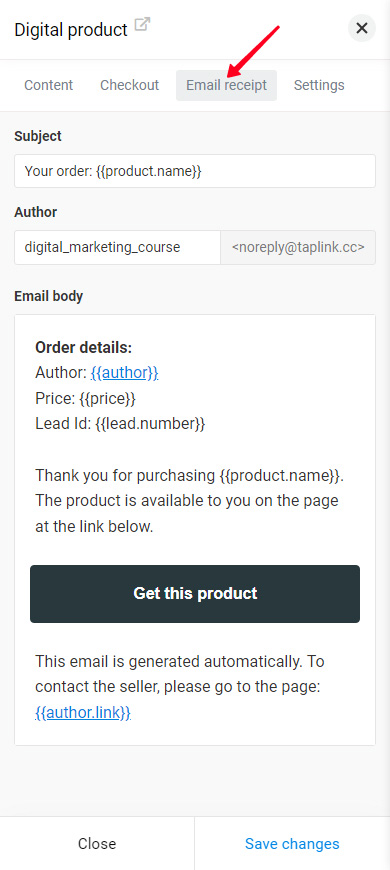Open the external link icon beside Digital product
The image size is (390, 870).
tap(143, 25)
